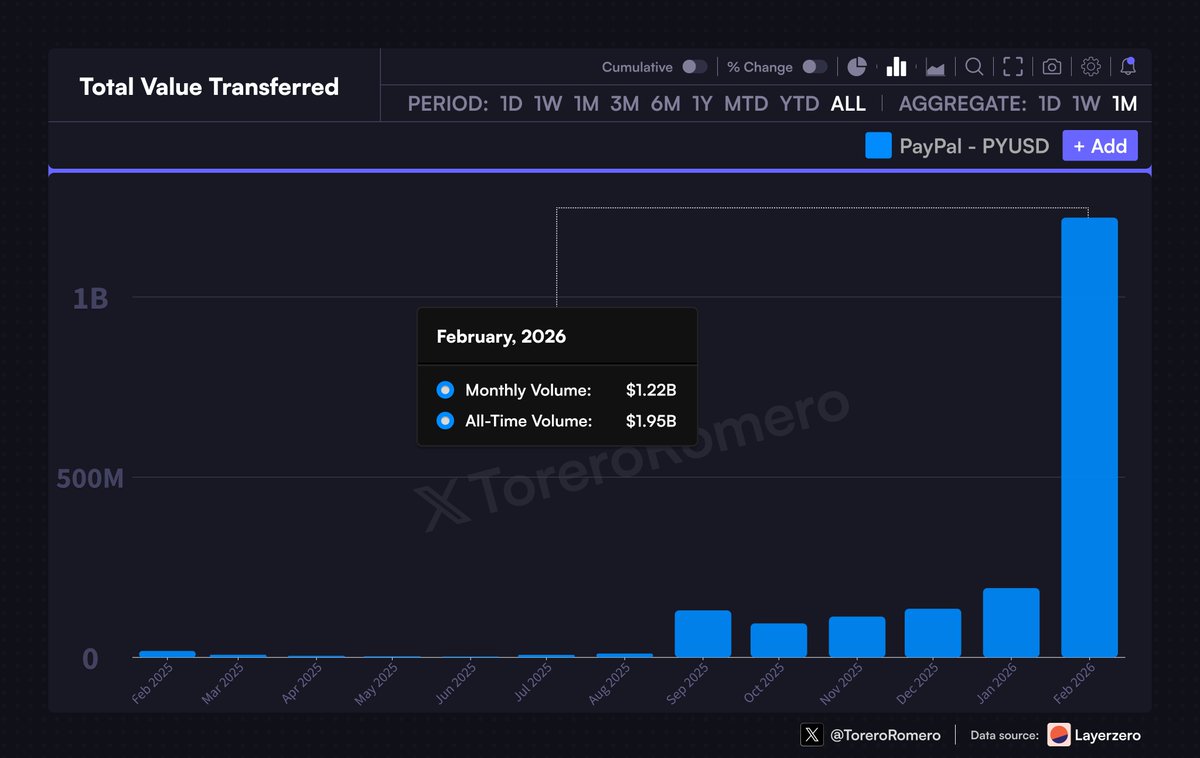Set aggregate to 1M
Viewport: 1200px width, 758px height.
pyautogui.click(x=1124, y=104)
